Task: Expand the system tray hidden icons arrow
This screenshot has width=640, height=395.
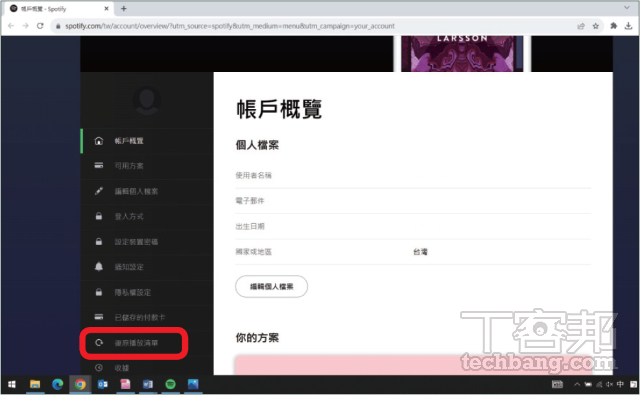Action: click(x=577, y=384)
